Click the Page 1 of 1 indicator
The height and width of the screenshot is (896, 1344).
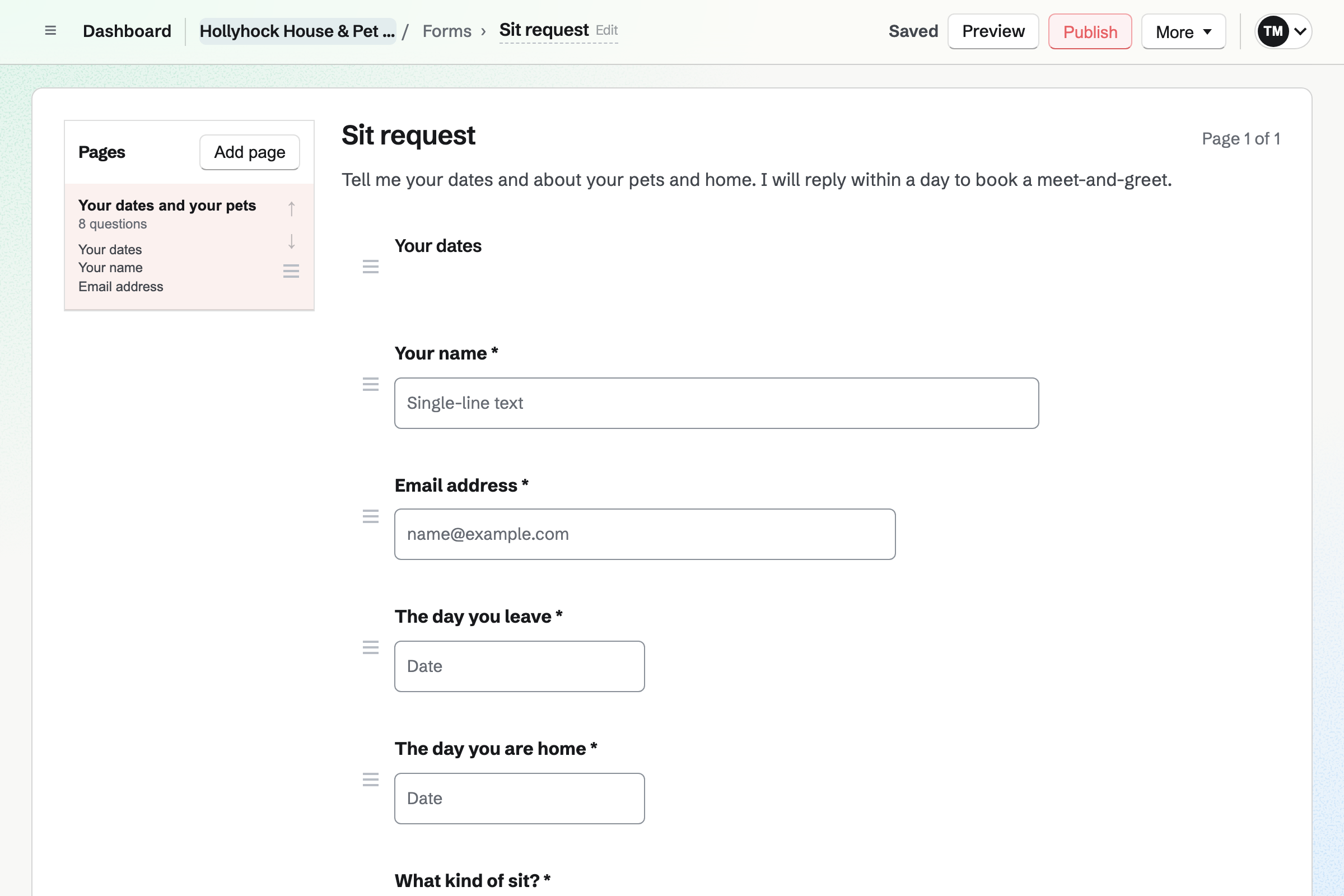pyautogui.click(x=1240, y=139)
